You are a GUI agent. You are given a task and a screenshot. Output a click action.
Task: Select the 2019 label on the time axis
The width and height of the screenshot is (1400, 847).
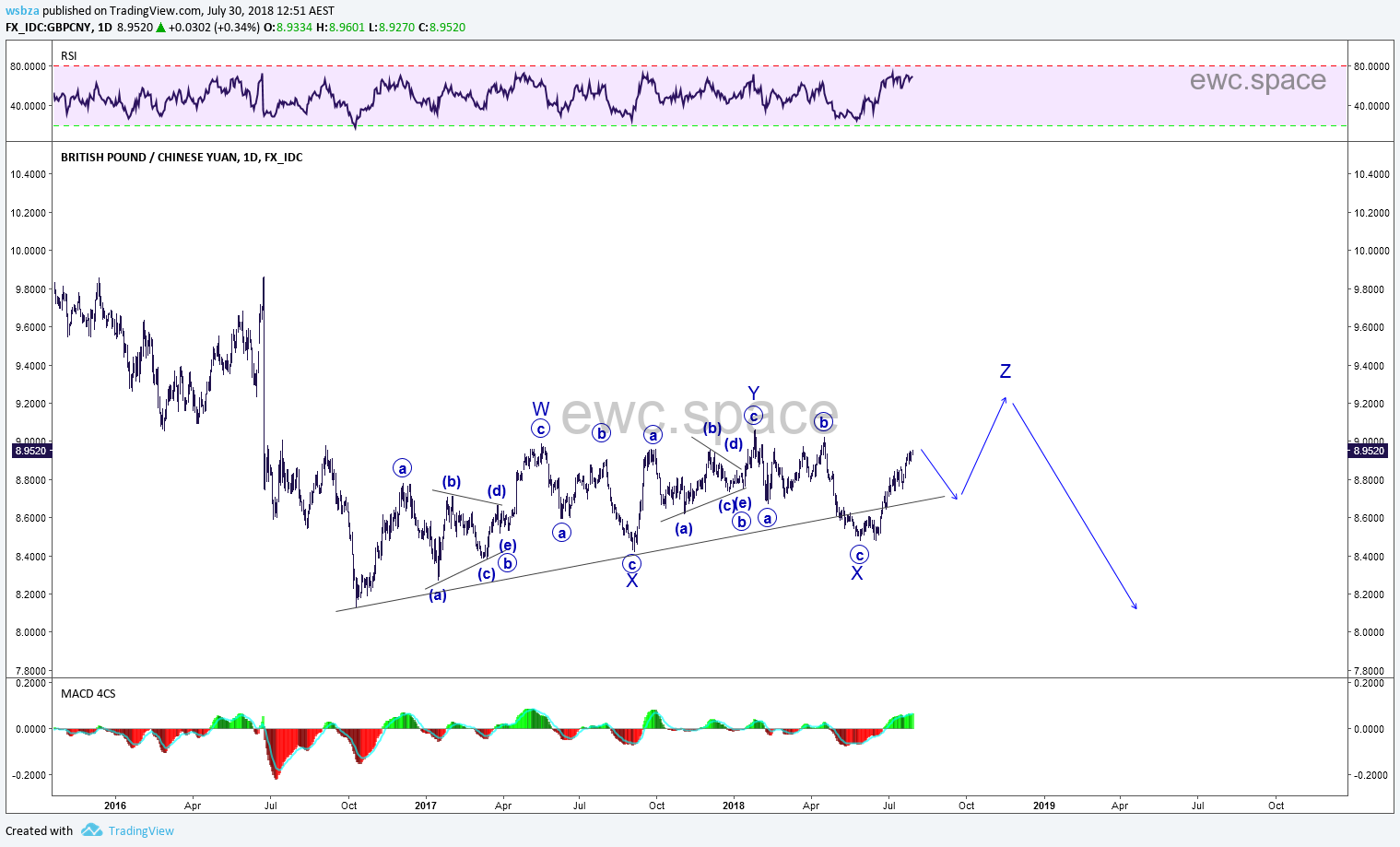click(x=1043, y=806)
